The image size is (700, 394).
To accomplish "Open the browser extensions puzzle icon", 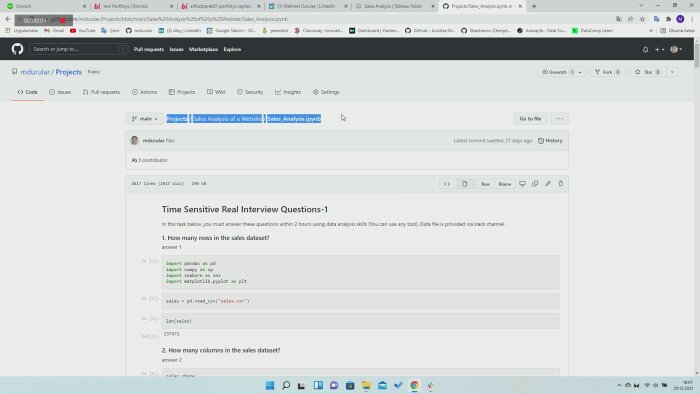I will [x=668, y=19].
